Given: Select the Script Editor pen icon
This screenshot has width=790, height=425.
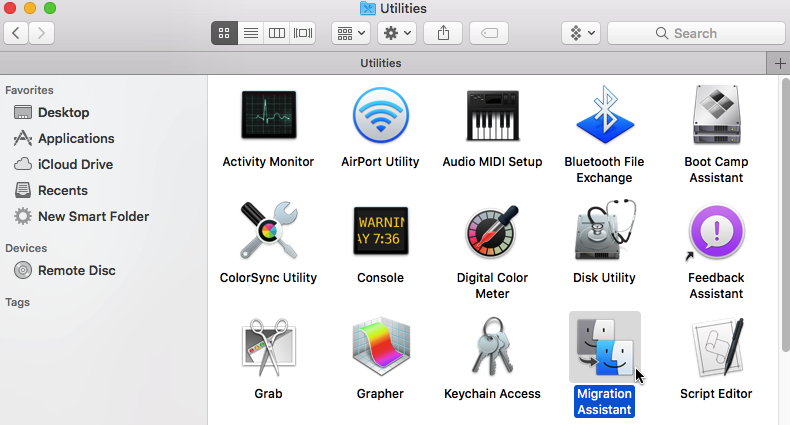Looking at the screenshot, I should click(716, 346).
